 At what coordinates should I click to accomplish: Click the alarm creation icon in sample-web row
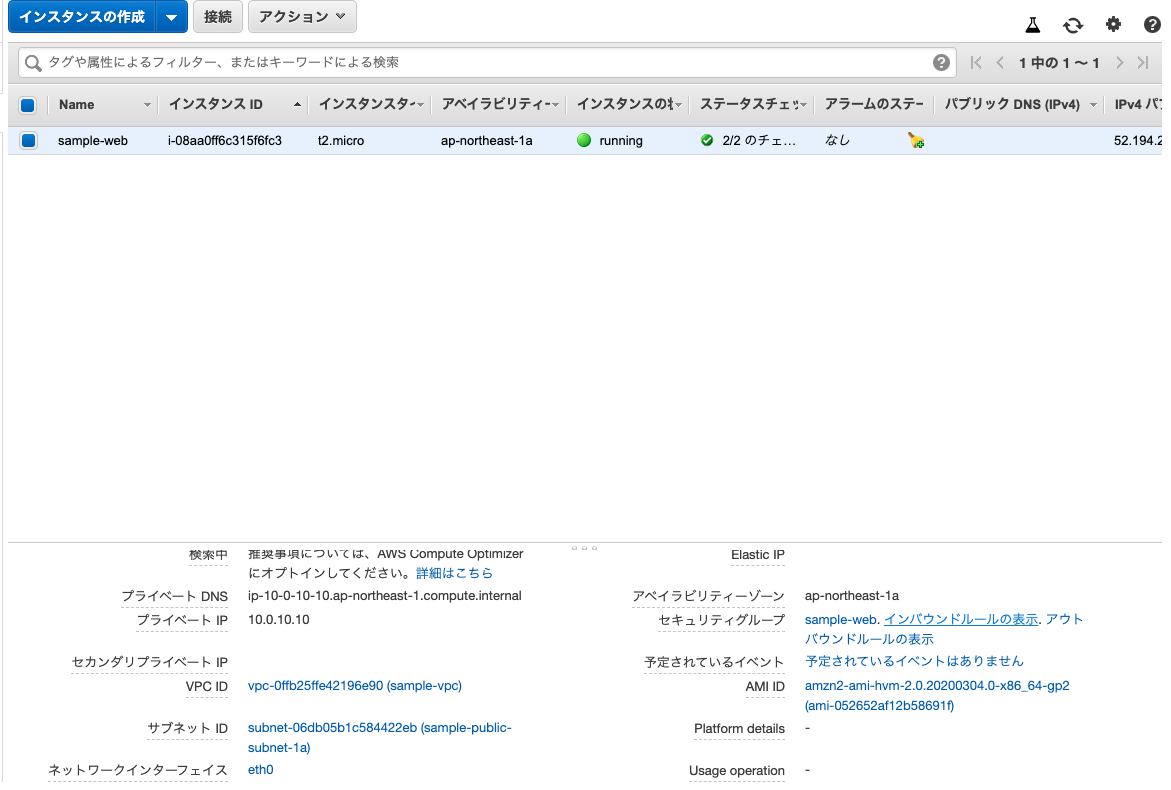[x=915, y=141]
